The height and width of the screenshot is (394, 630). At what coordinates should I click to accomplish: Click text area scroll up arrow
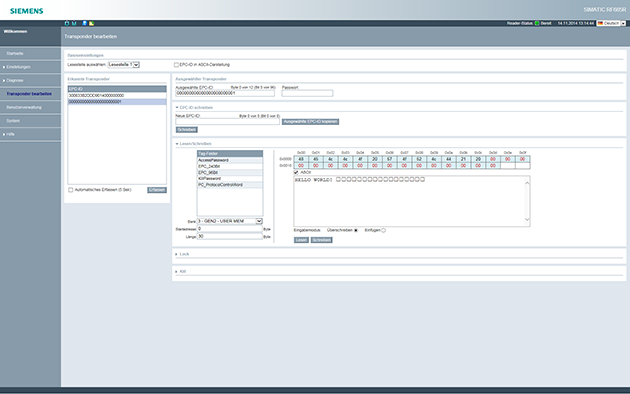[527, 183]
